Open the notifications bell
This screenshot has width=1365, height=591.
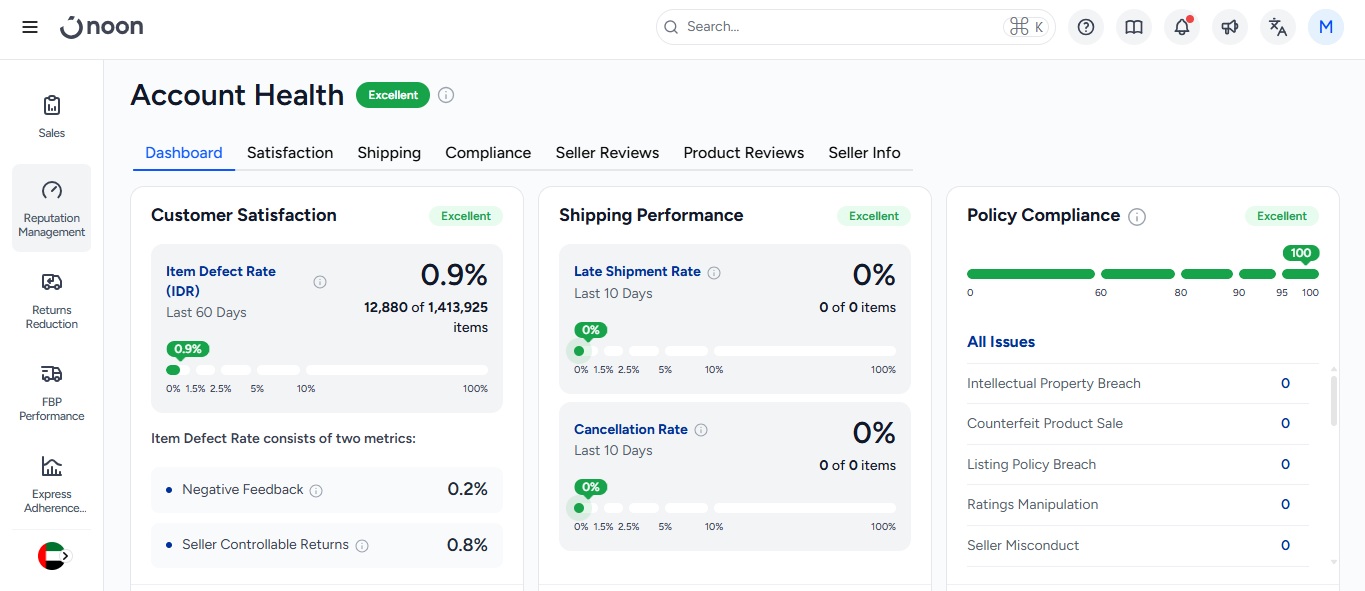click(1182, 27)
